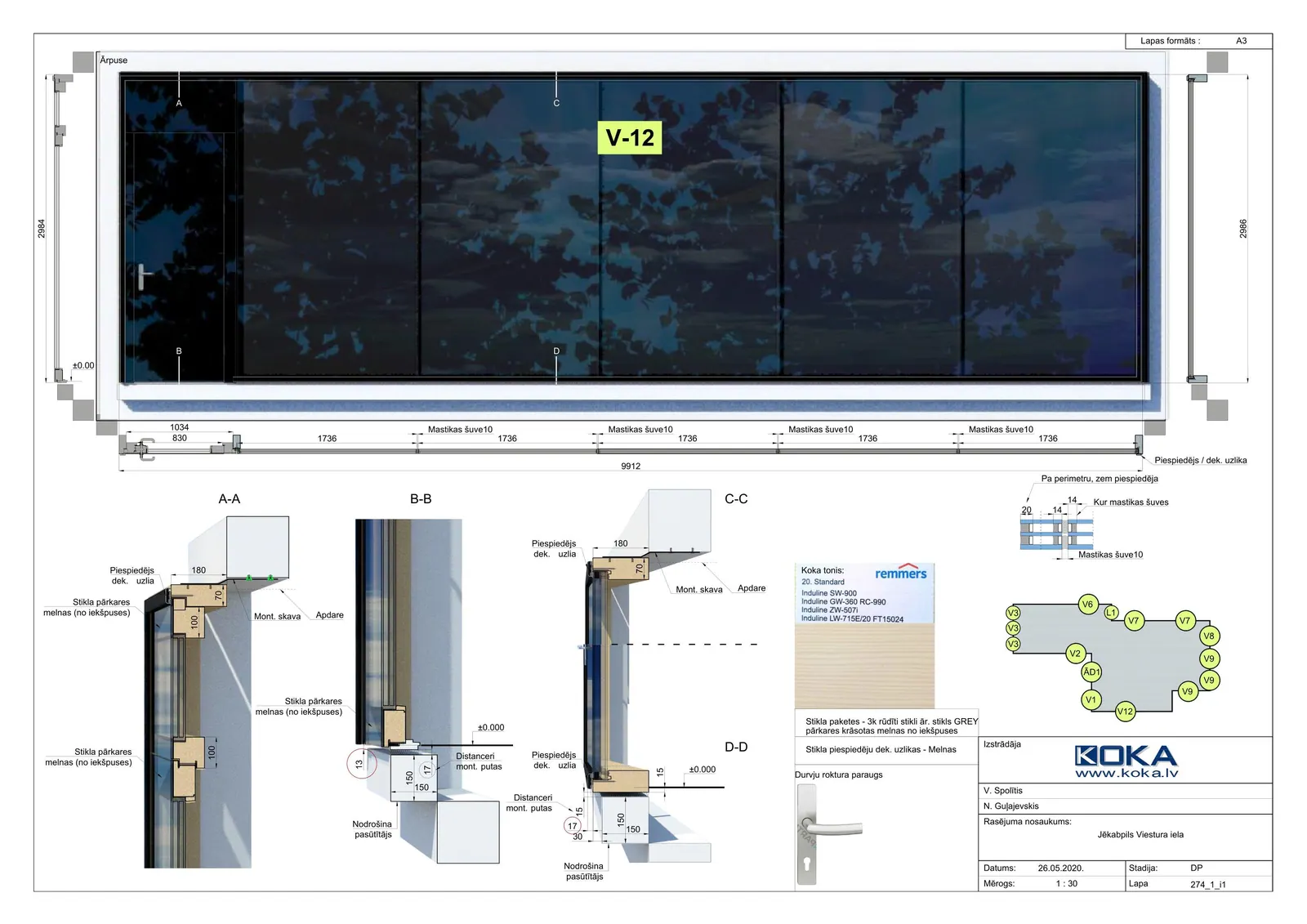Click the V8 marker on the plan
The width and height of the screenshot is (1307, 924).
click(1209, 636)
